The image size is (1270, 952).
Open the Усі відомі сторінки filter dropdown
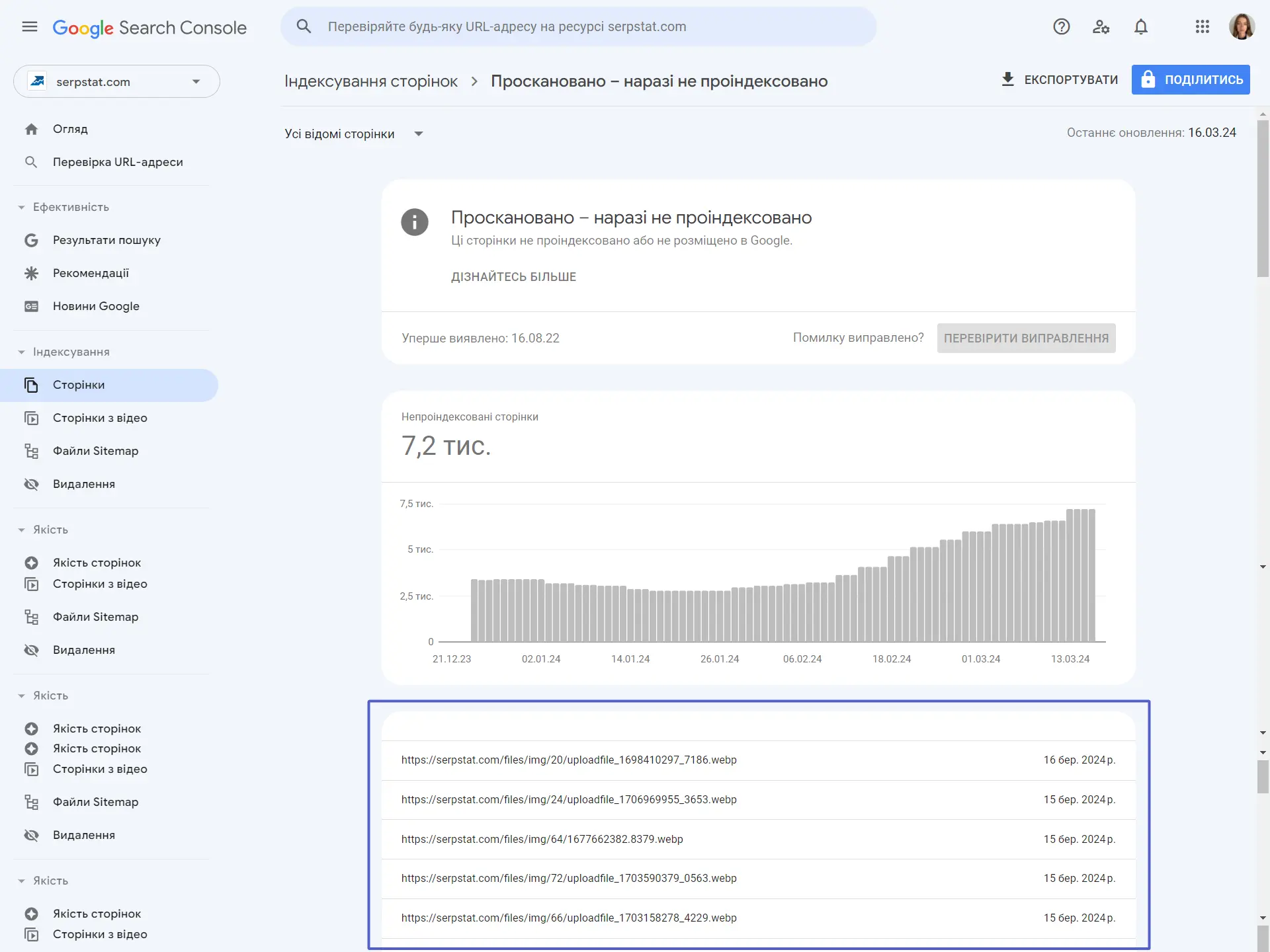point(354,134)
